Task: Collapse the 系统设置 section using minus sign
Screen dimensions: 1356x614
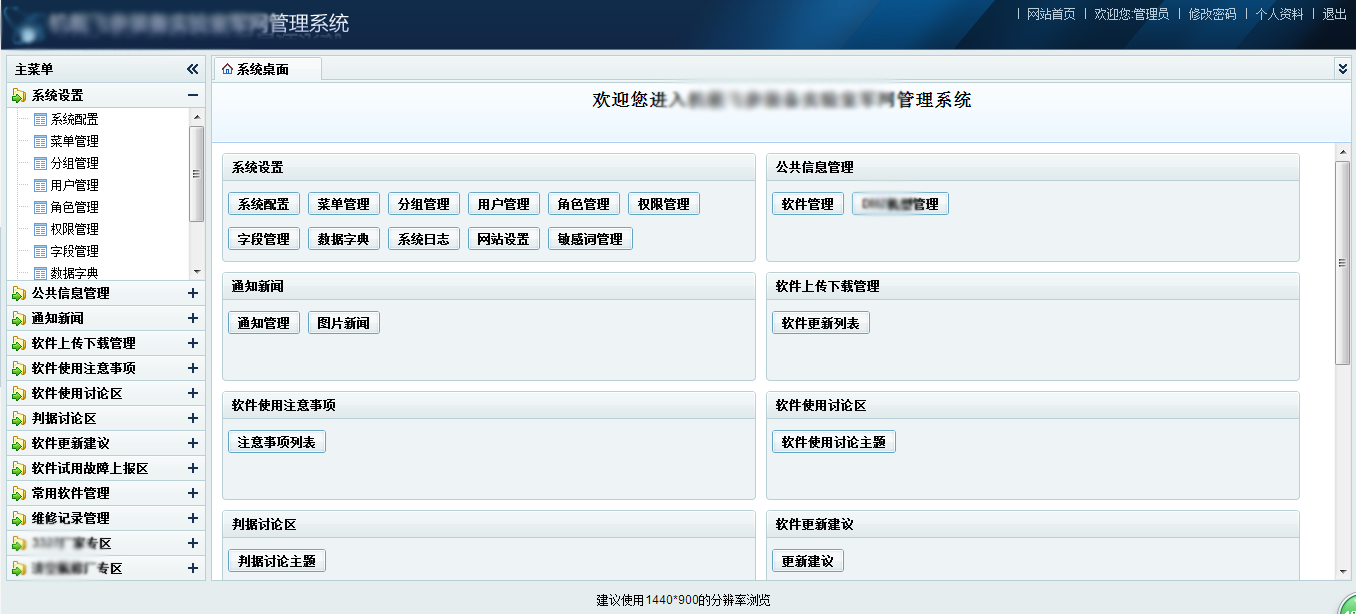Action: click(193, 95)
